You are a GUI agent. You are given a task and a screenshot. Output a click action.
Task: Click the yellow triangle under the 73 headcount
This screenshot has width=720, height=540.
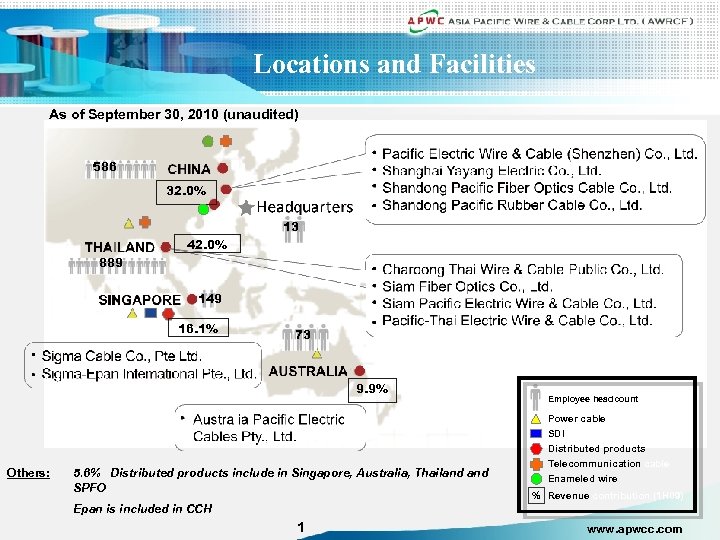point(317,354)
